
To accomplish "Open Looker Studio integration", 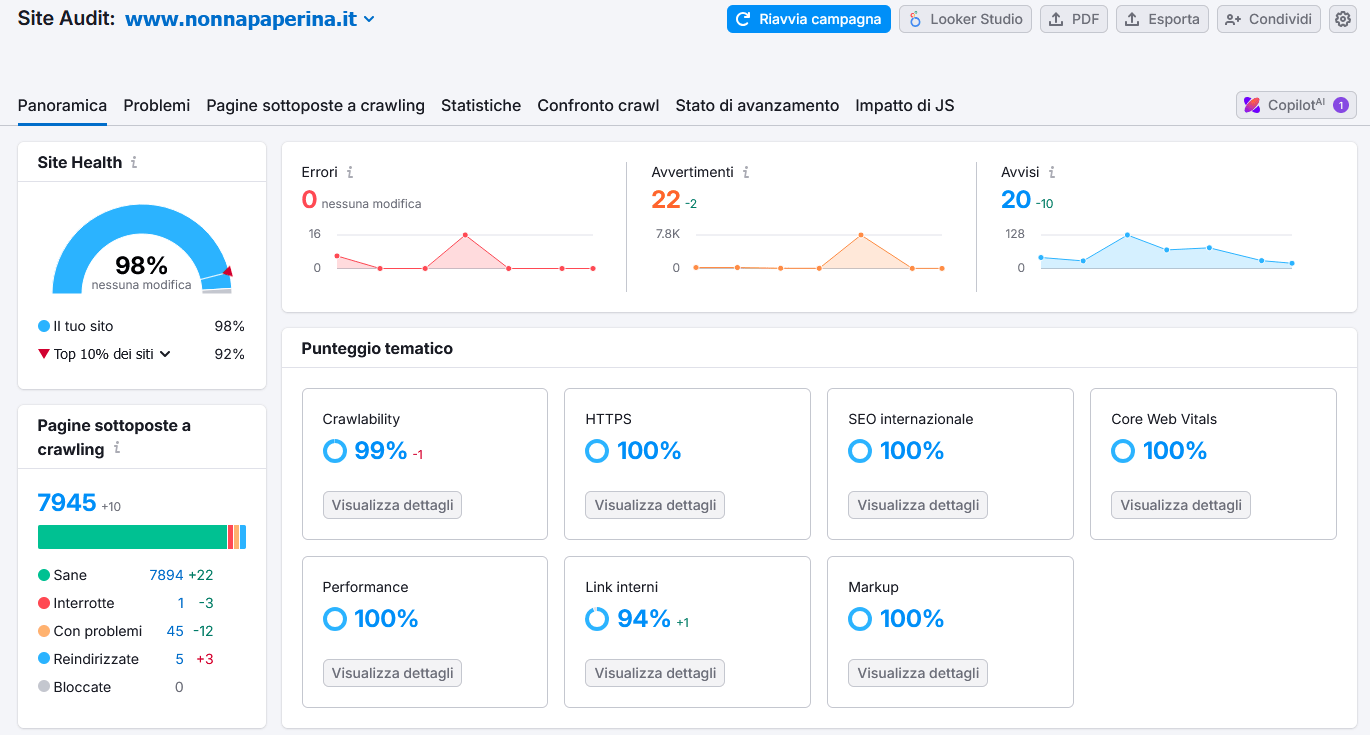I will pyautogui.click(x=965, y=19).
